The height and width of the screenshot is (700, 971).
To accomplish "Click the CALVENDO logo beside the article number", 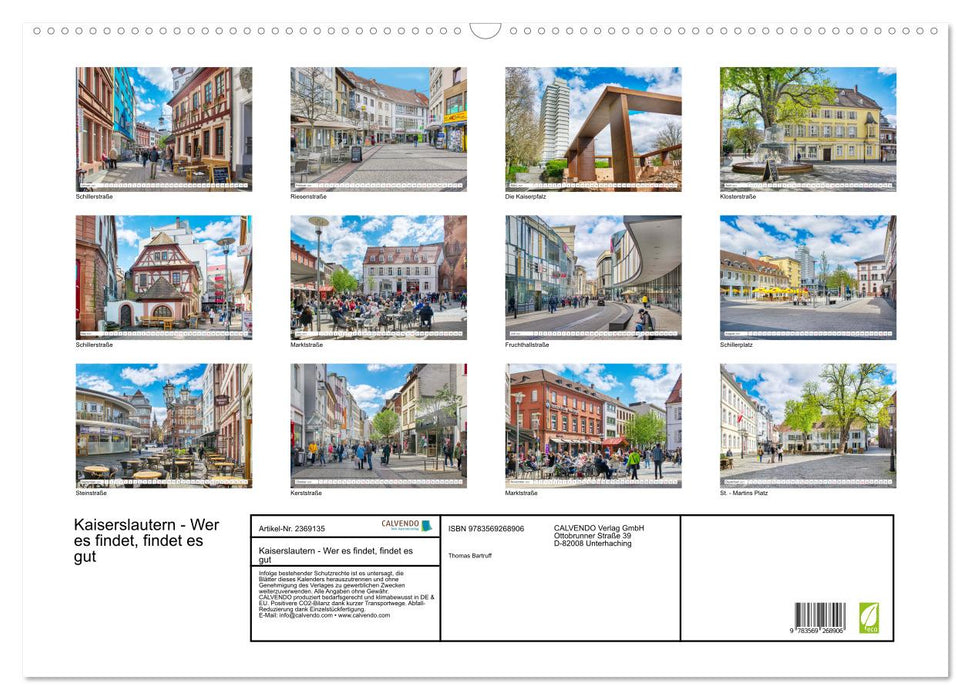I will [406, 525].
